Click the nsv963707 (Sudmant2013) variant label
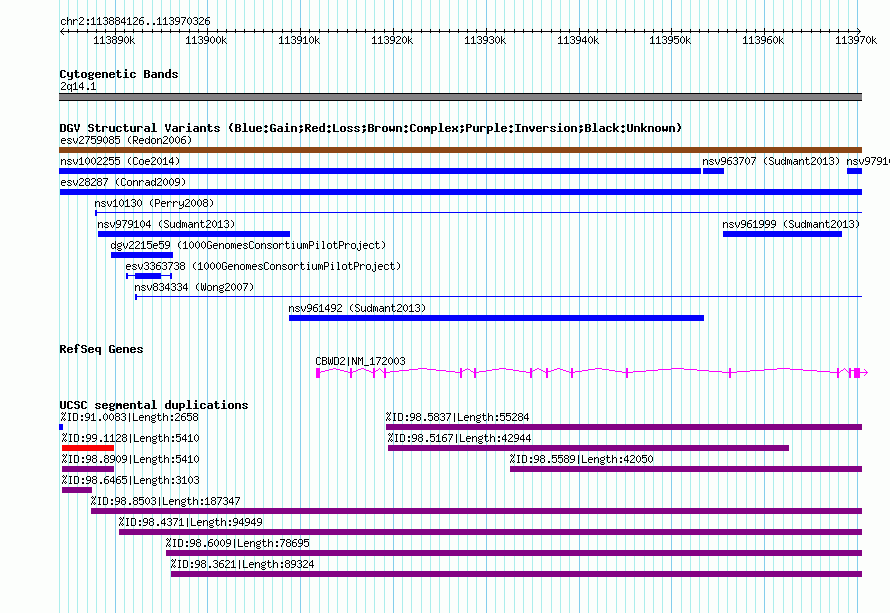 tap(771, 161)
